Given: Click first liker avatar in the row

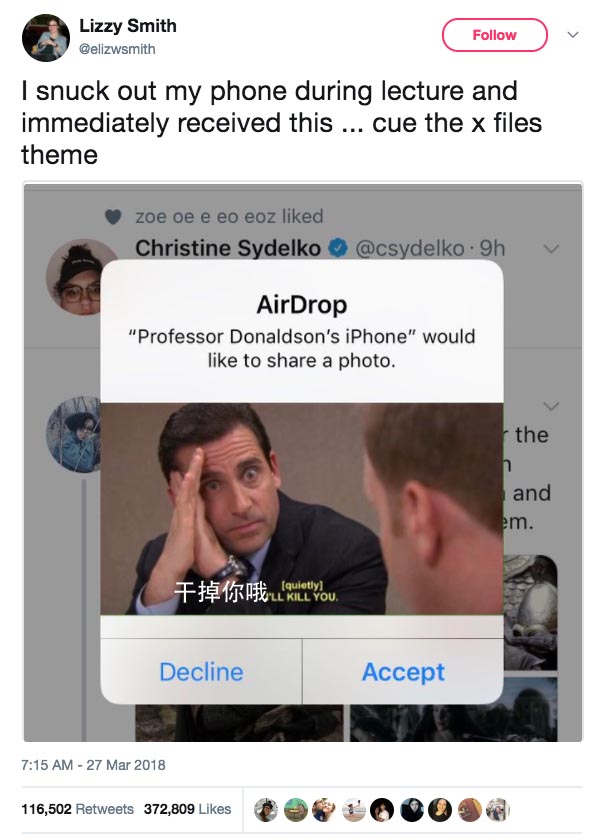Looking at the screenshot, I should pos(266,810).
